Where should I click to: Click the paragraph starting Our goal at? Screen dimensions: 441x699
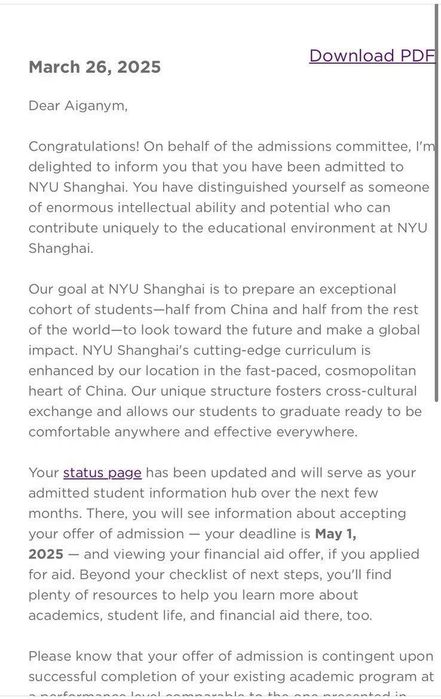pos(225,361)
